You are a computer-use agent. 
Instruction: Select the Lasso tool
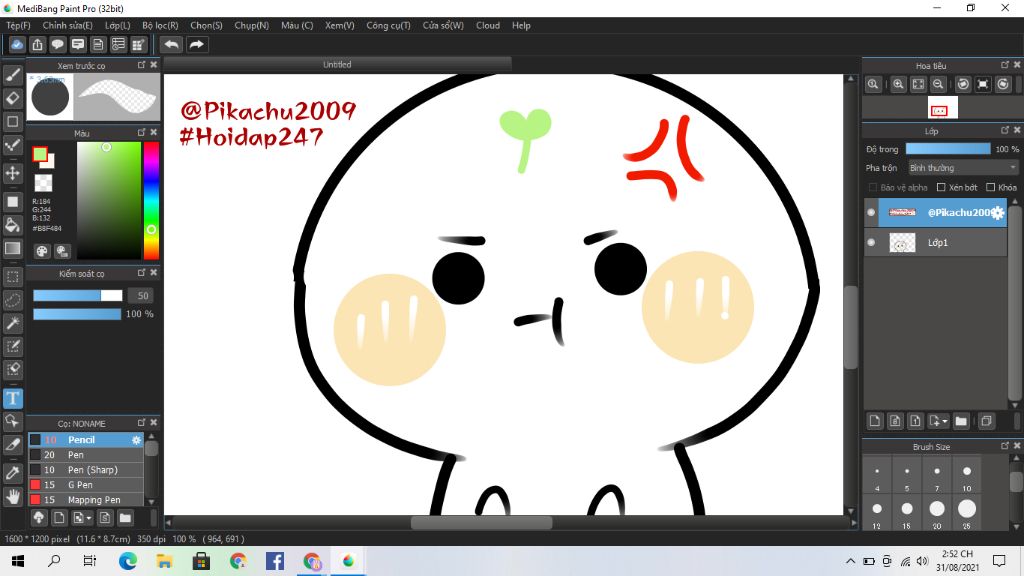[12, 300]
